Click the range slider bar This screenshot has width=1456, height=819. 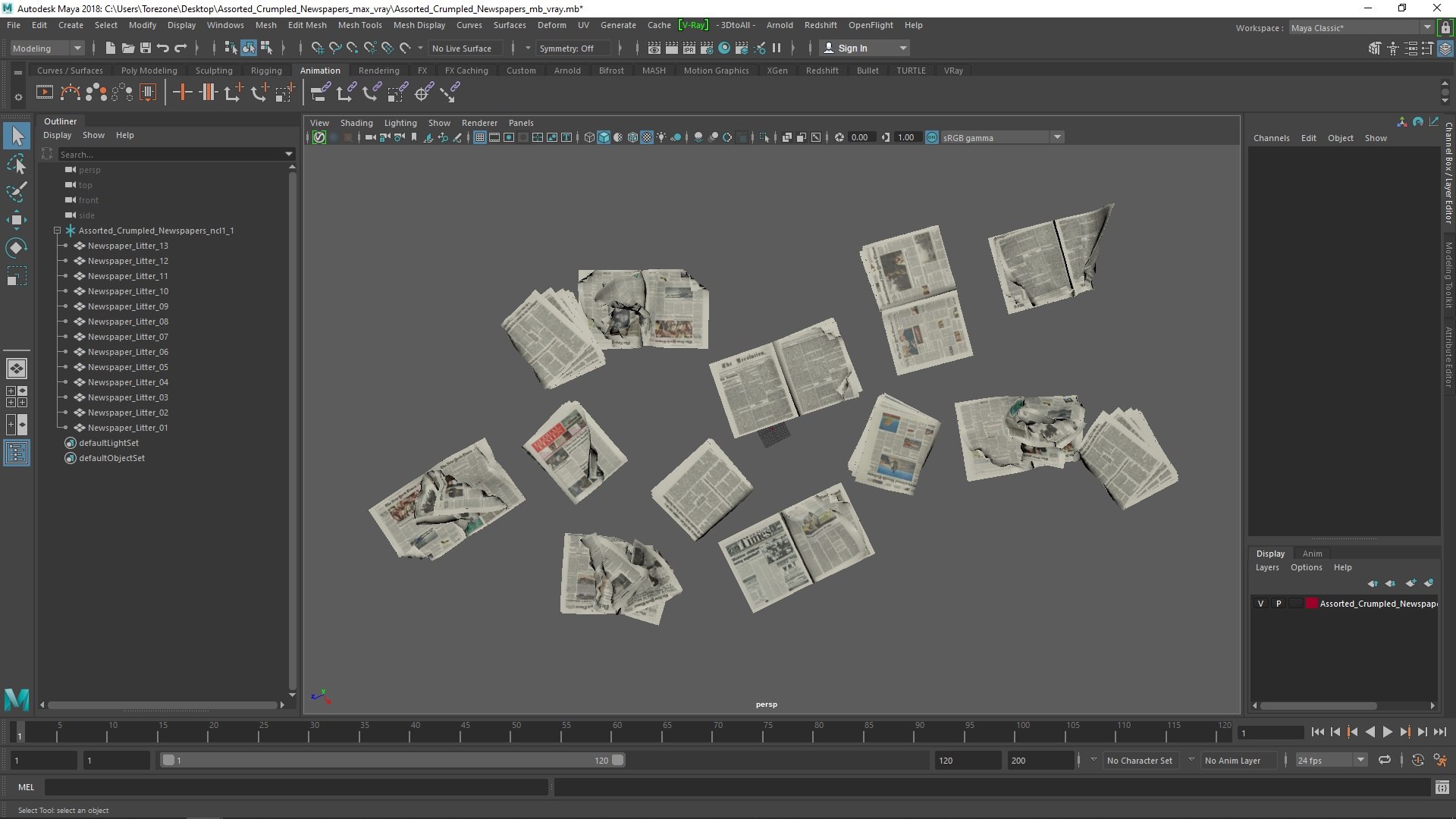[393, 760]
